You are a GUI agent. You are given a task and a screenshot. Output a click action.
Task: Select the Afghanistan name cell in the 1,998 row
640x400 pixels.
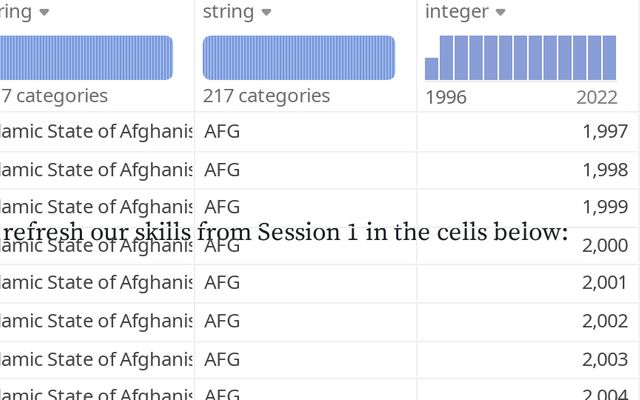(x=97, y=170)
